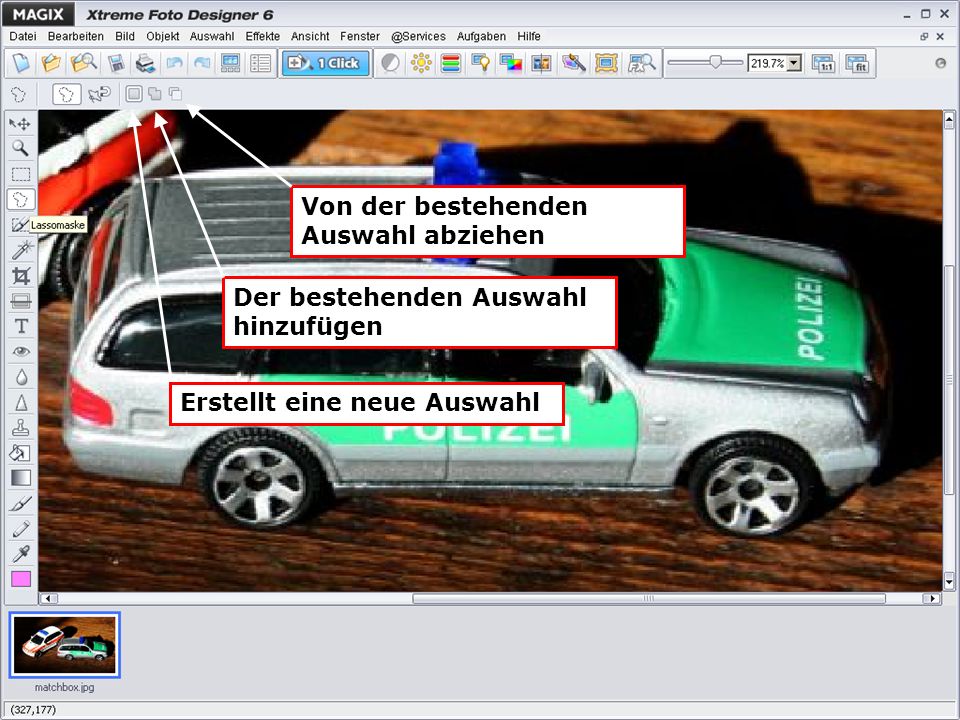This screenshot has height=720, width=960.
Task: Open the Effekte menu
Action: tap(263, 37)
